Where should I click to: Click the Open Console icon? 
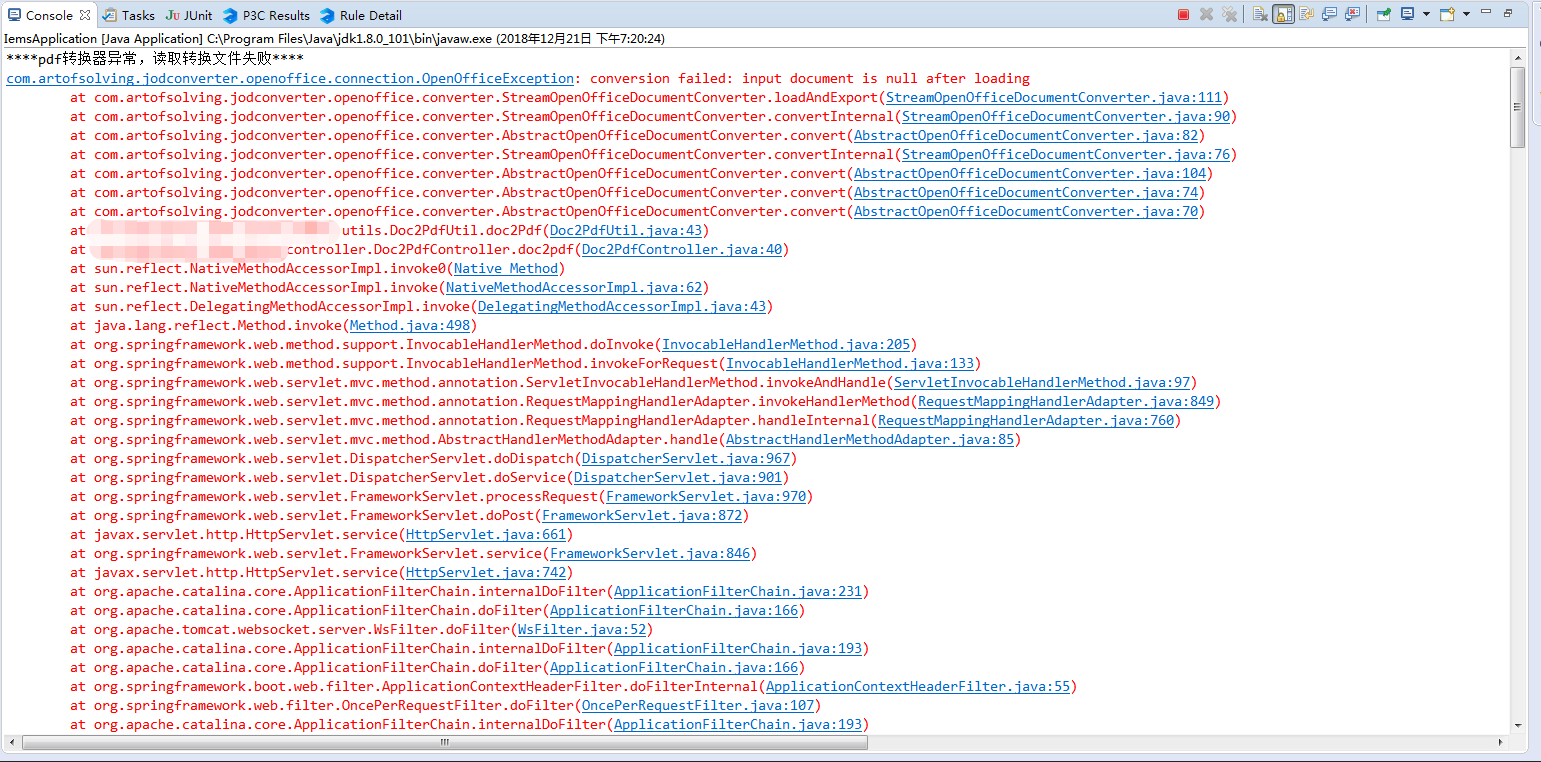[x=1447, y=14]
